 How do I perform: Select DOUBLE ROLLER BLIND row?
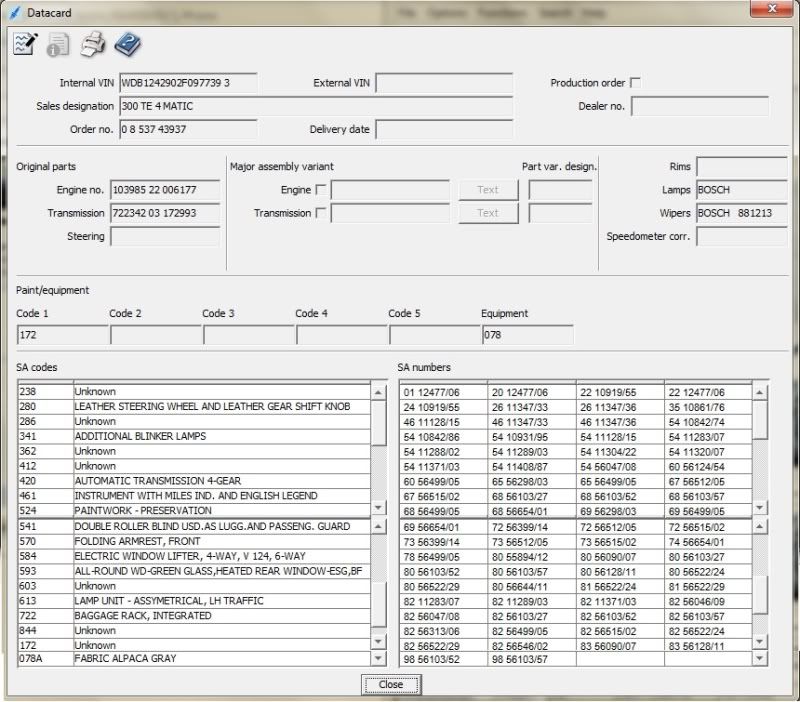tap(194, 526)
